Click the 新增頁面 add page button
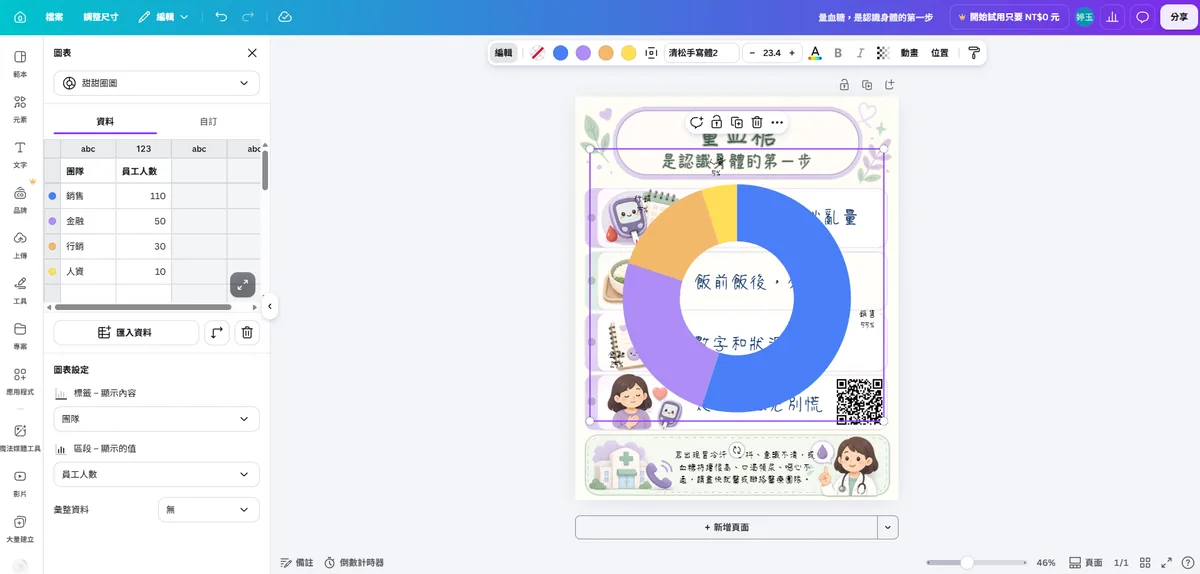 pos(726,527)
